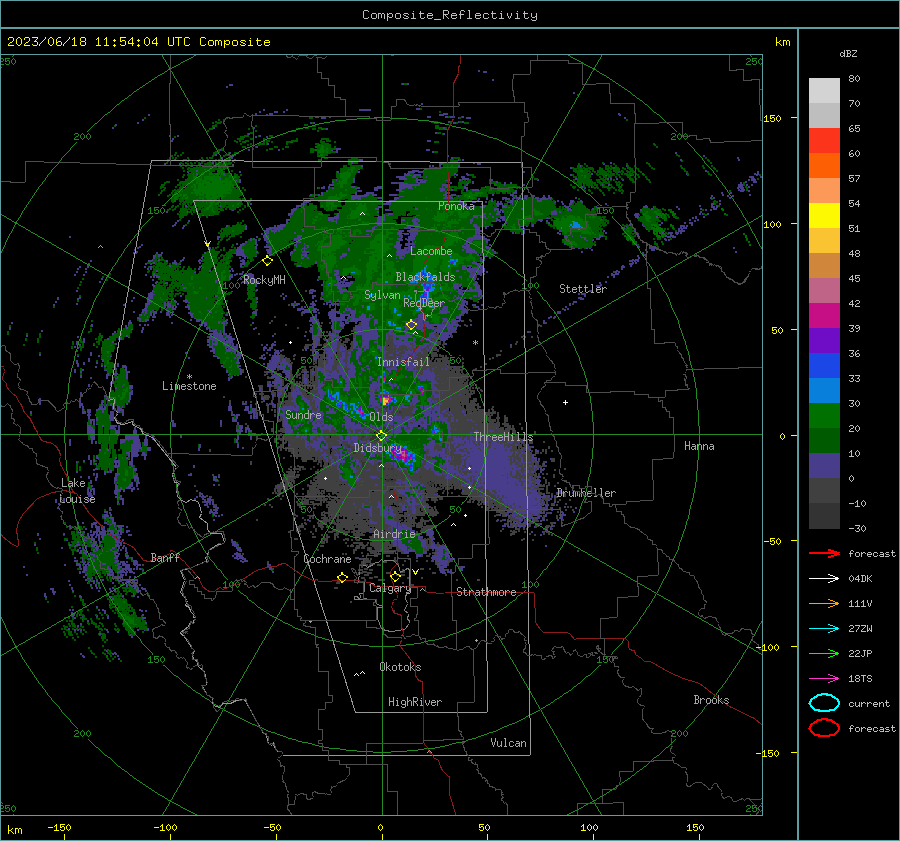Click the Lake Louise label
Viewport: 900px width, 841px height.
77,491
